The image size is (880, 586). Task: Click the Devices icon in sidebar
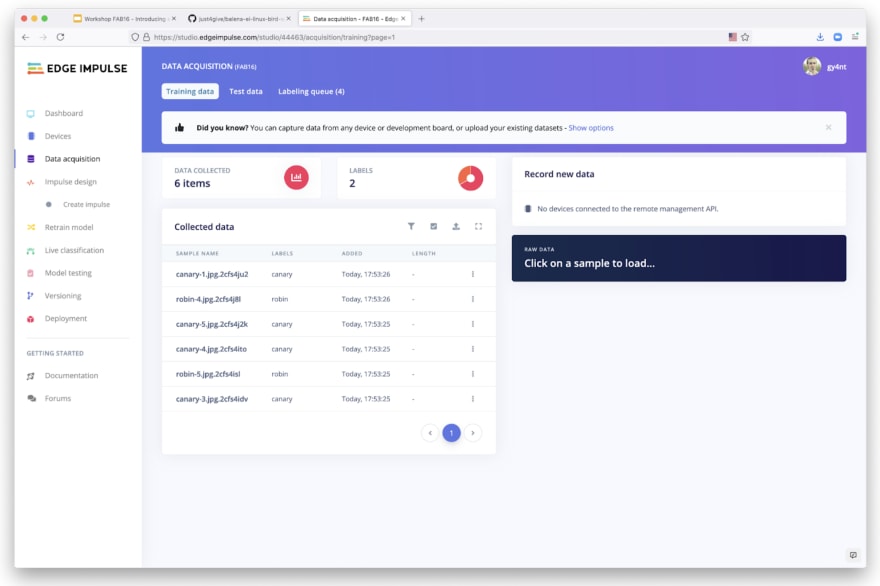coord(31,136)
